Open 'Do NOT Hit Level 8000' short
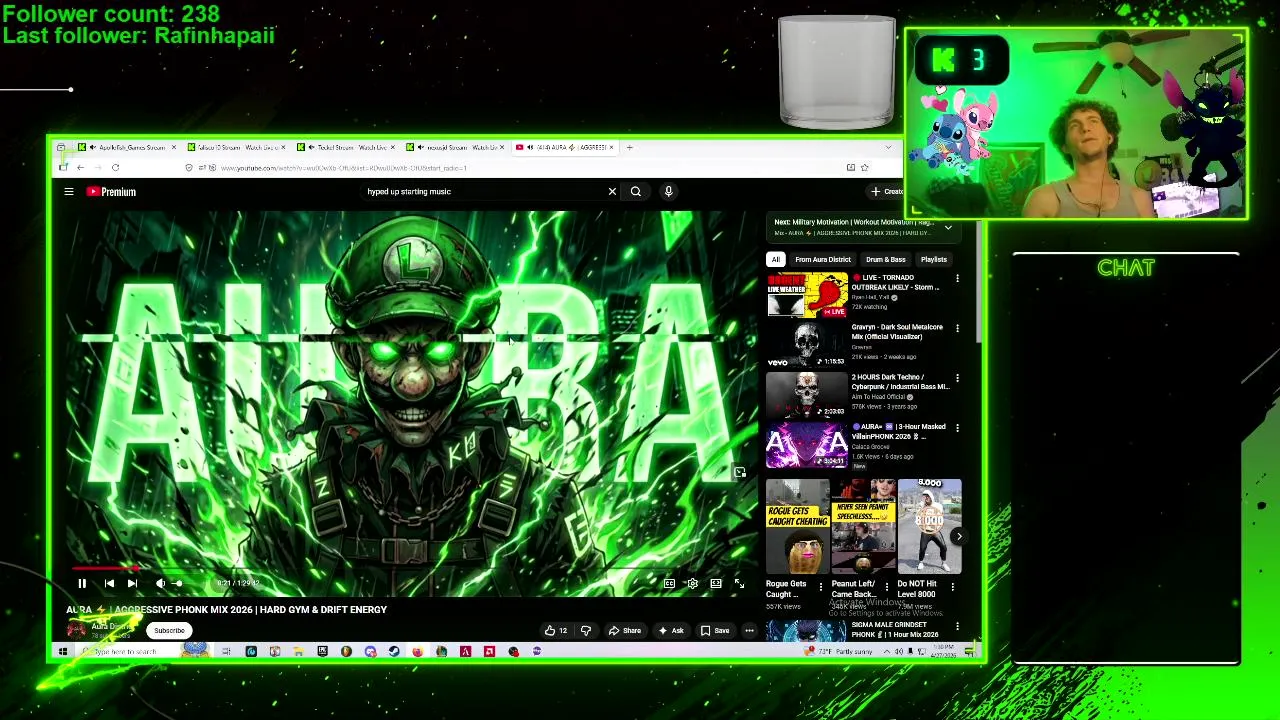Screen dimensions: 1280x720 (929, 527)
